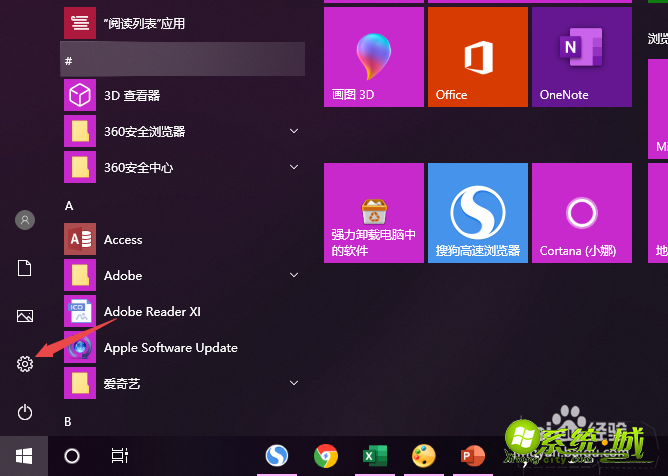Open the 搜狗高速浏览器 tile
The height and width of the screenshot is (476, 668).
pos(478,213)
